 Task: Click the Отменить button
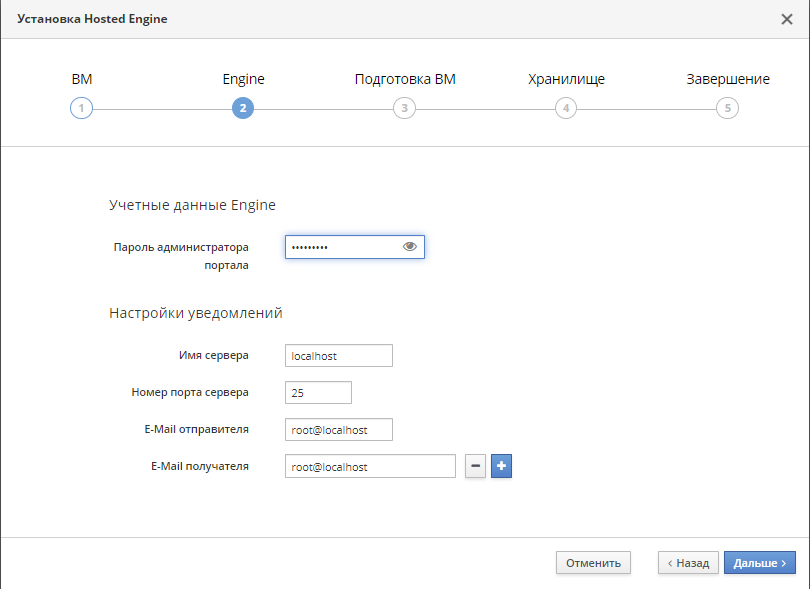coord(593,563)
